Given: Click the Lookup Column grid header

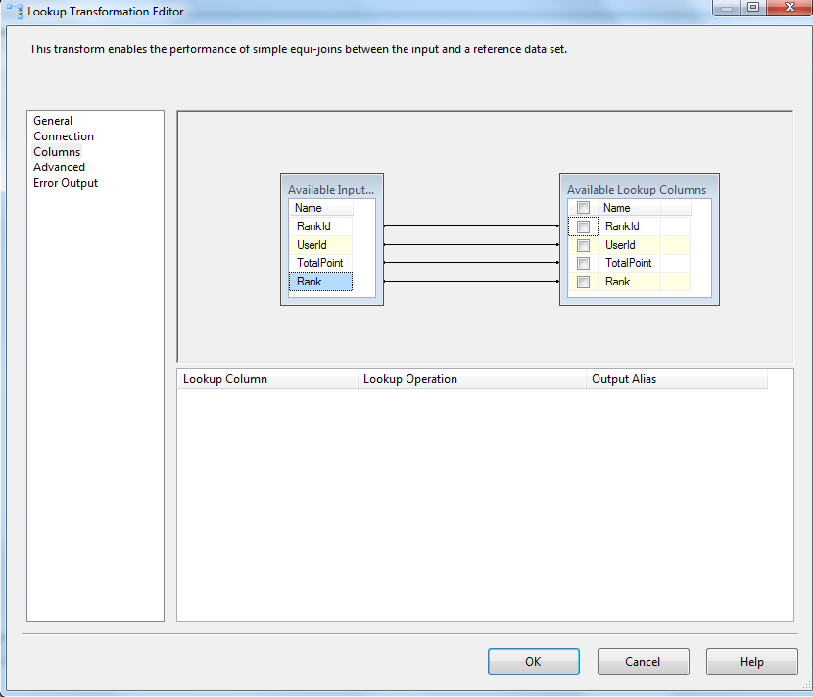Looking at the screenshot, I should pos(268,379).
